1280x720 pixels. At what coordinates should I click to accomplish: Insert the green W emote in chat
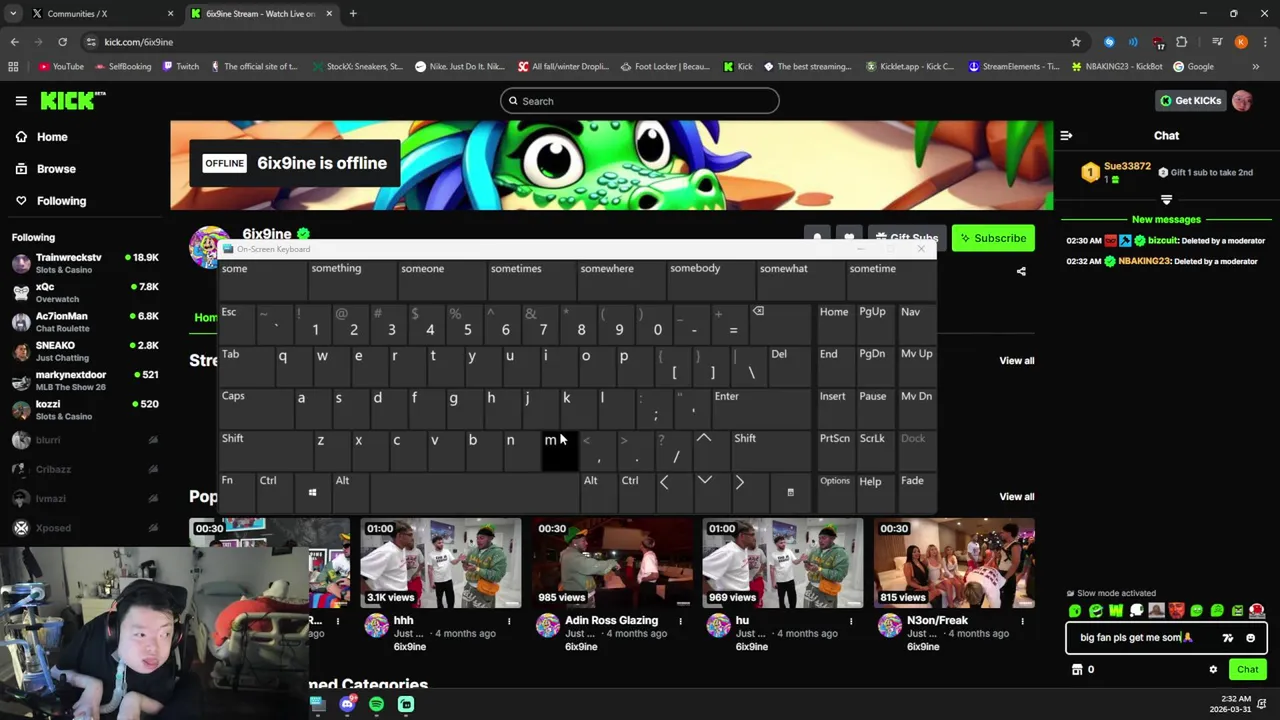click(x=1116, y=611)
